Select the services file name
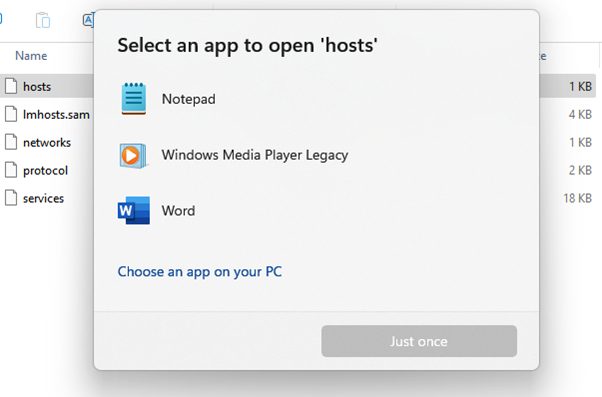The height and width of the screenshot is (397, 602). (x=43, y=198)
